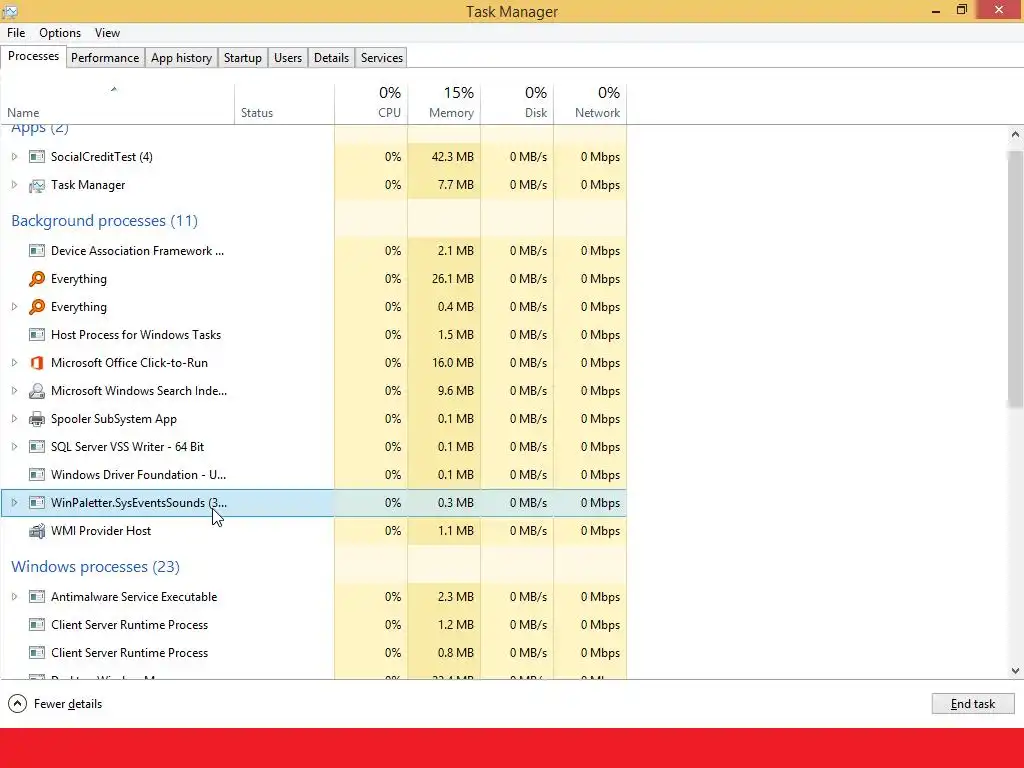Click the 0.4 MB Everything search icon
This screenshot has height=768, width=1024.
point(37,307)
